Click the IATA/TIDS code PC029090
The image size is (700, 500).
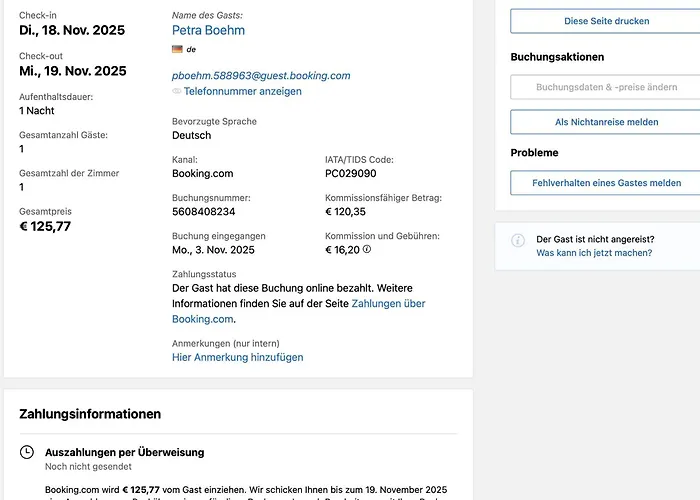point(351,174)
